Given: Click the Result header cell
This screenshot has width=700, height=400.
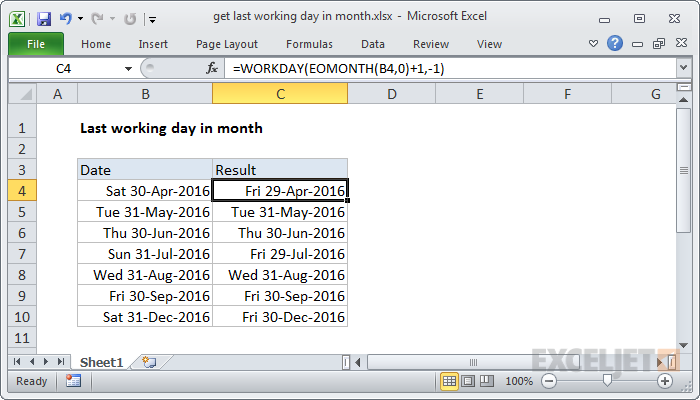Looking at the screenshot, I should (x=280, y=170).
